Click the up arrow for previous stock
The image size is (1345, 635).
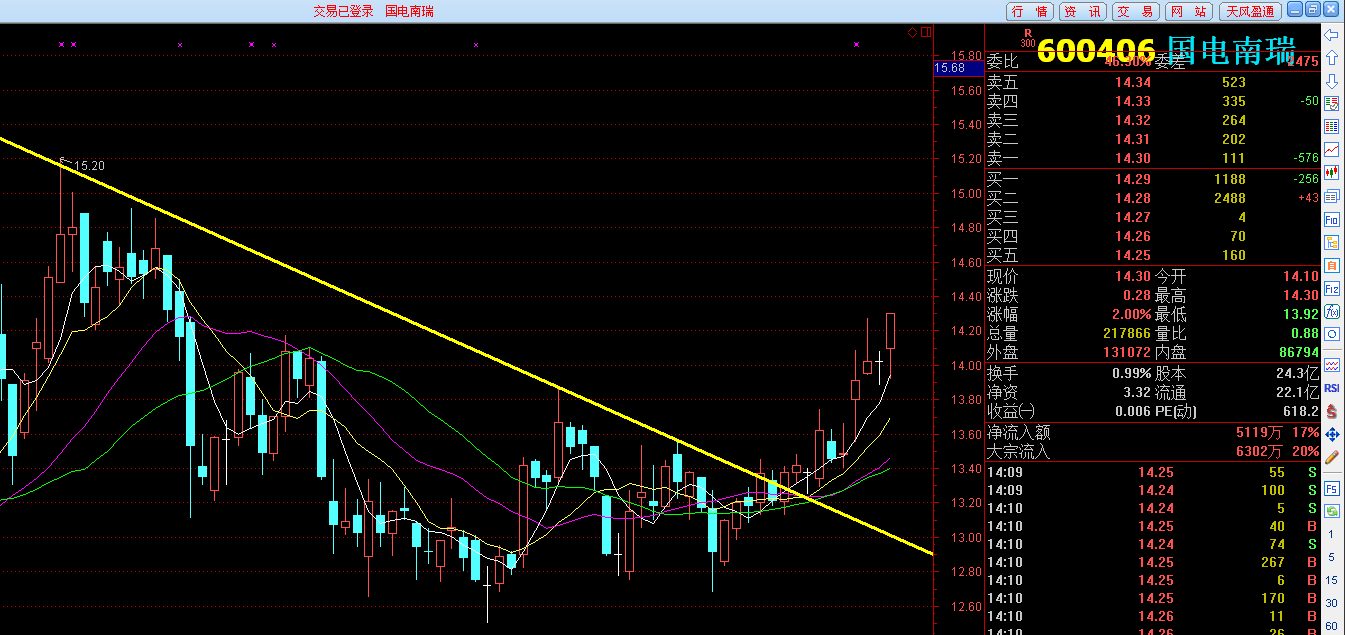(1331, 58)
